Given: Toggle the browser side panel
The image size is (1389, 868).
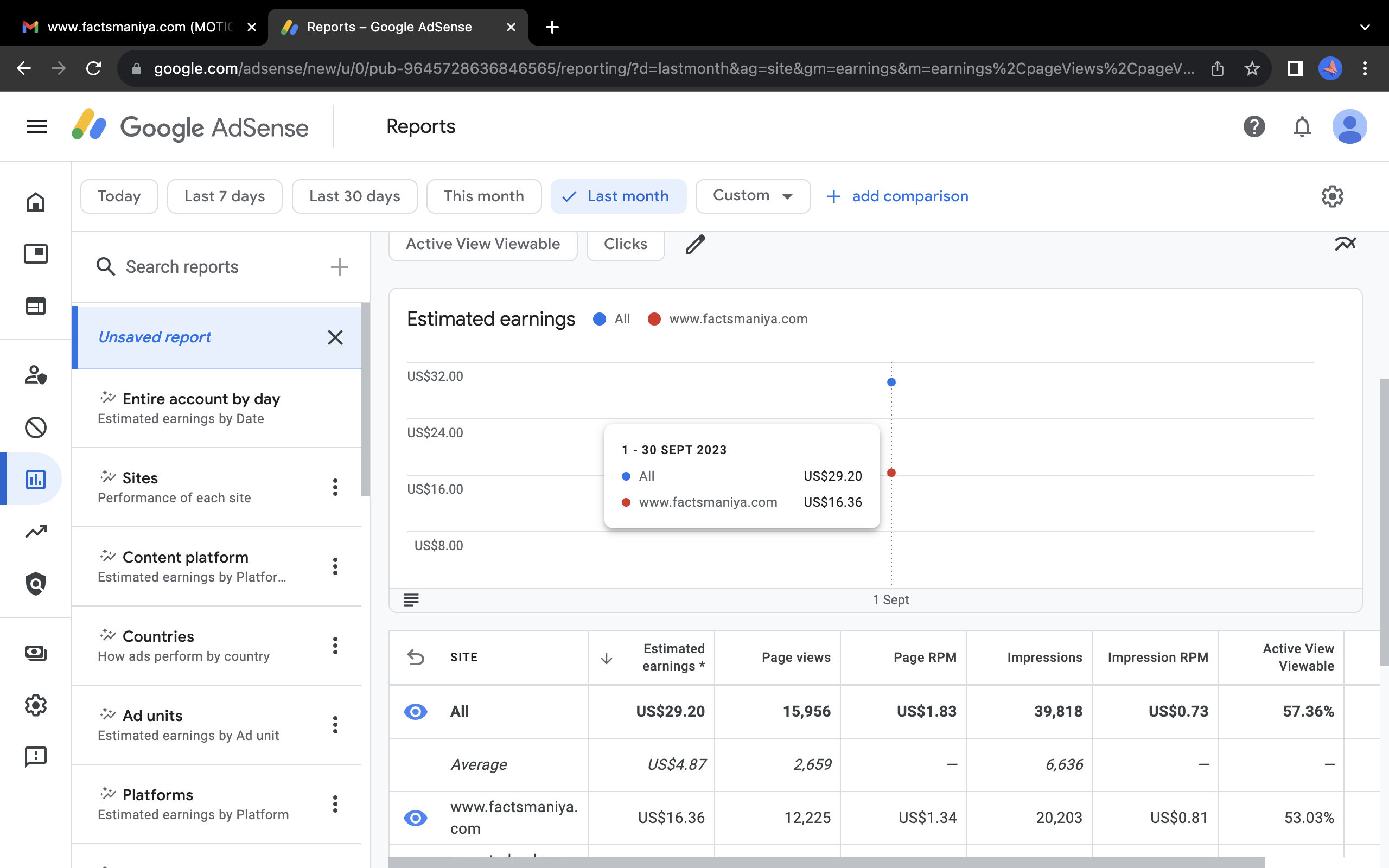Looking at the screenshot, I should (1296, 69).
